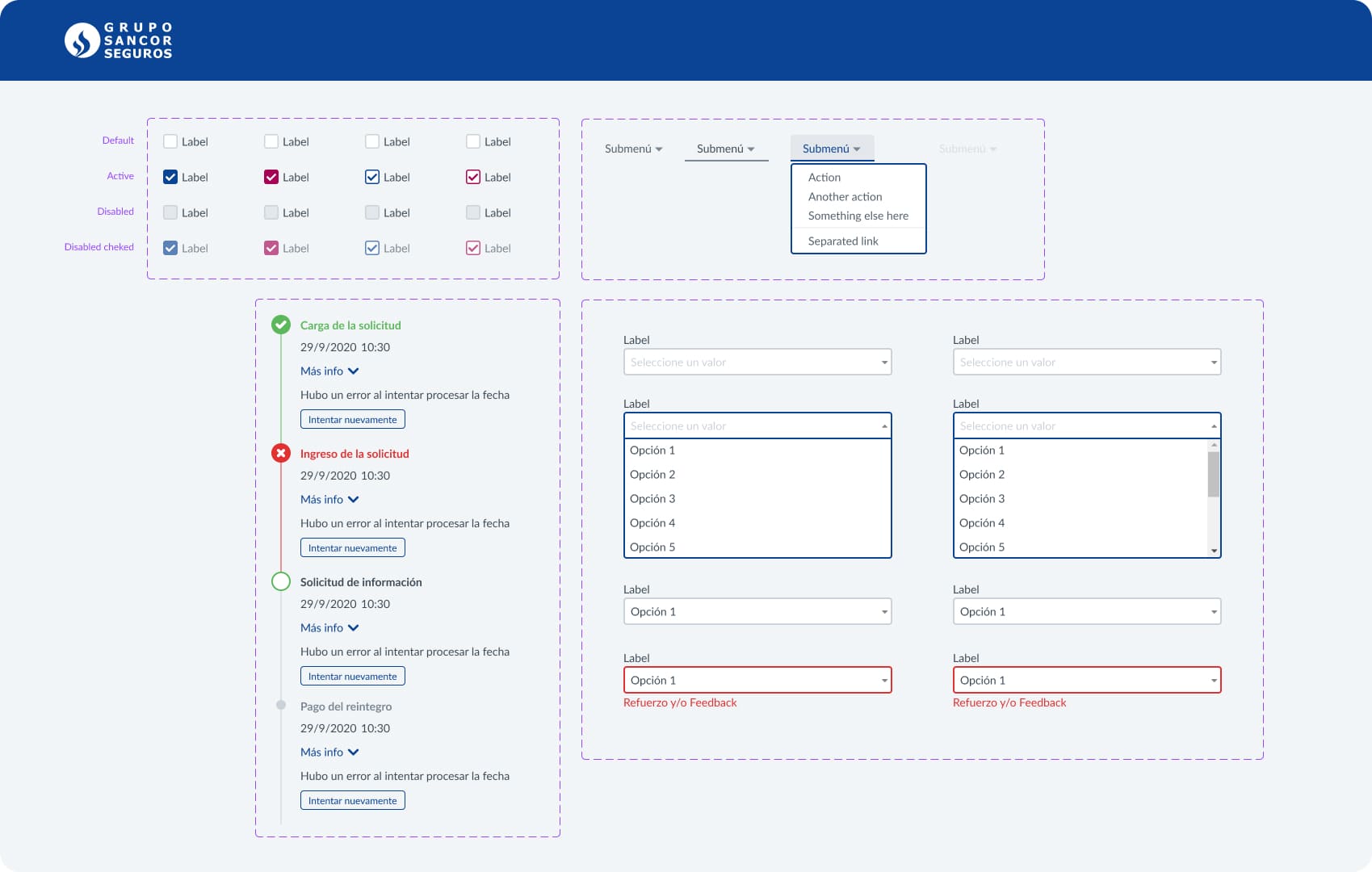Click the scrollbar thumb in right options list
1372x872 pixels.
[1214, 474]
